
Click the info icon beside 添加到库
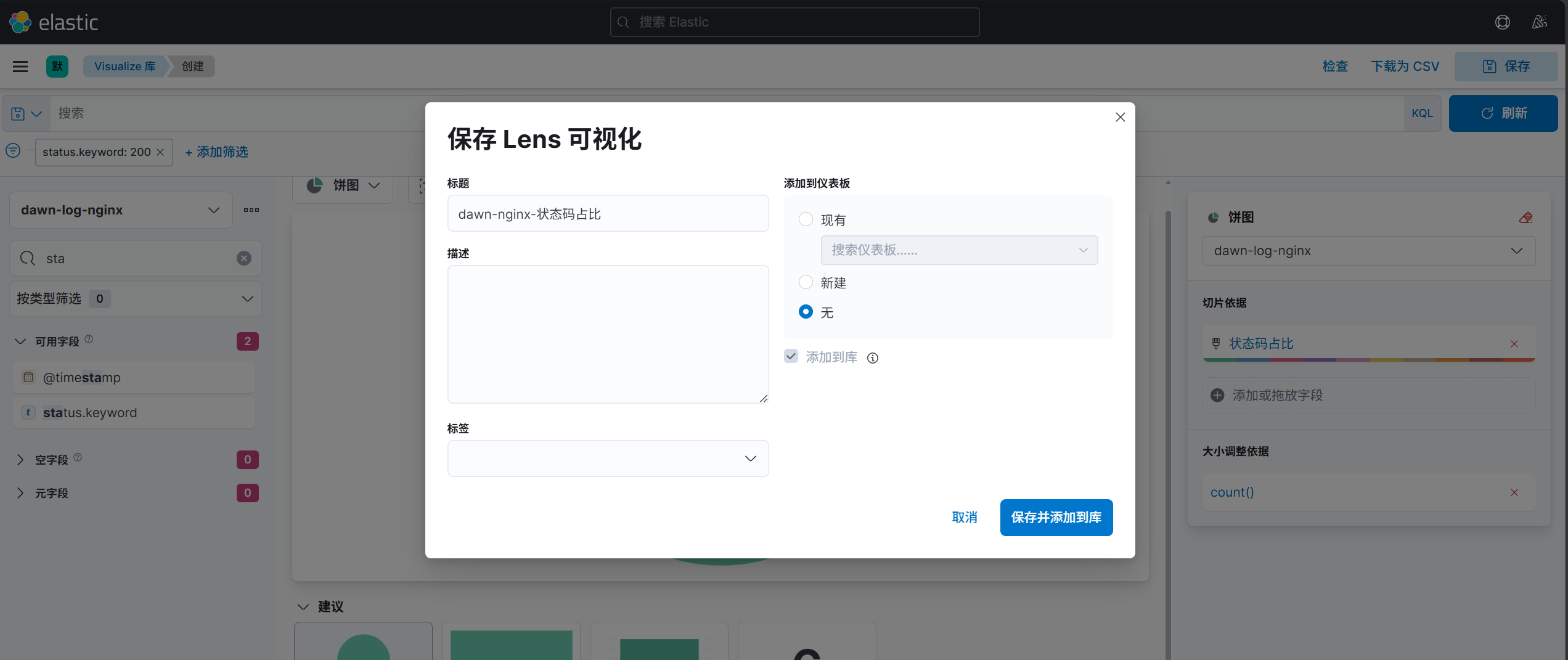[x=873, y=358]
